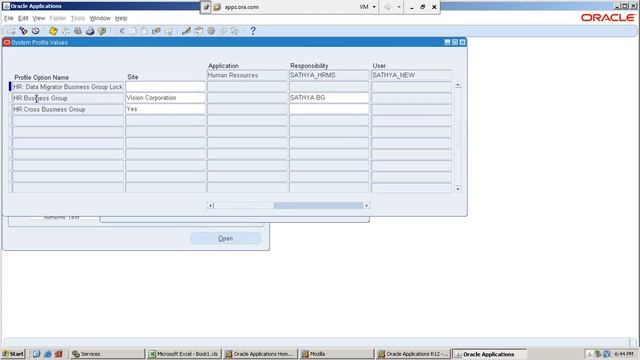640x360 pixels.
Task: Click the Folder Tools toolbar icon
Action: 235,31
